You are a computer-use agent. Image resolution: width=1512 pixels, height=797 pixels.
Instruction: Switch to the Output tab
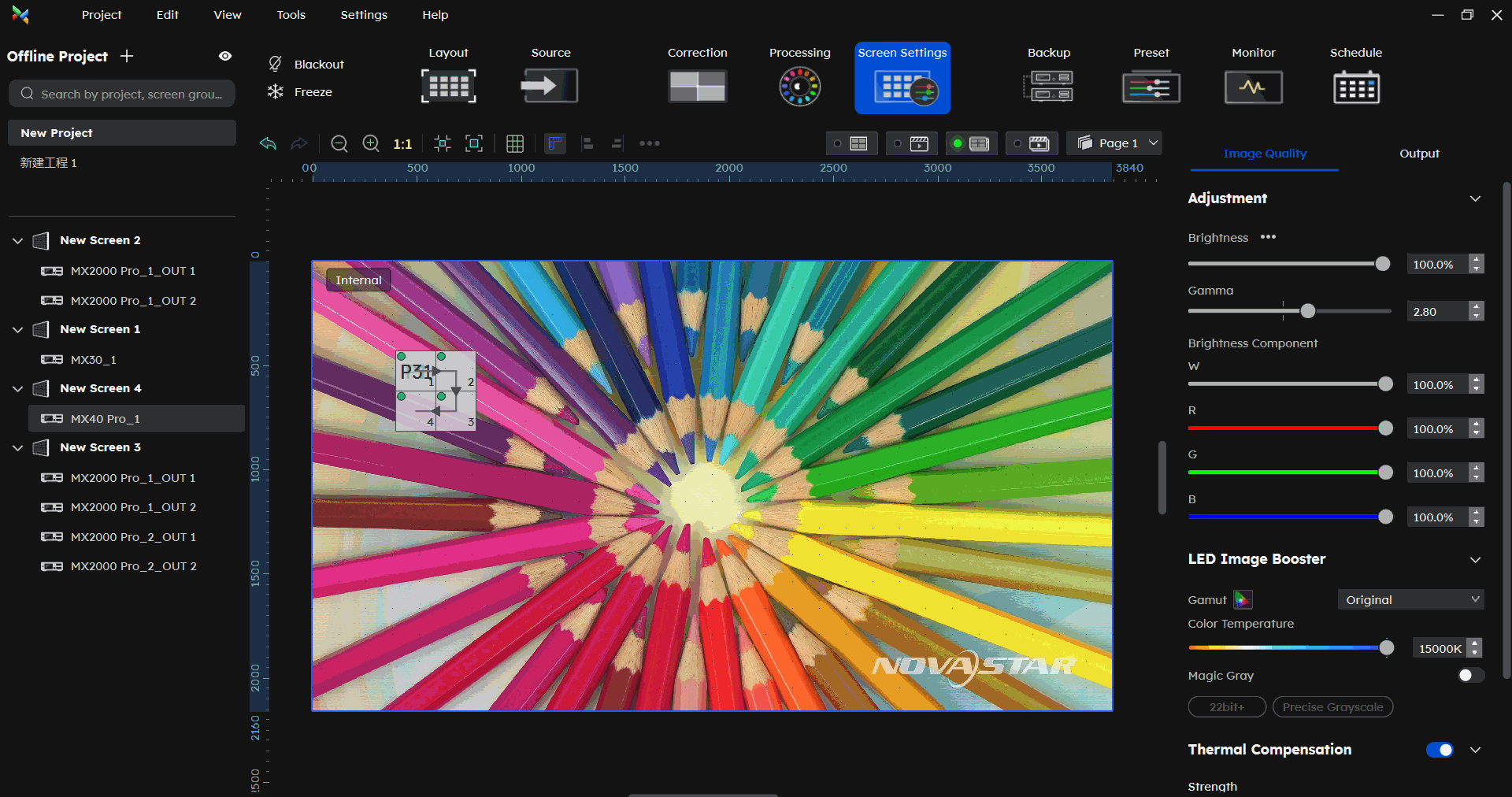pos(1419,154)
